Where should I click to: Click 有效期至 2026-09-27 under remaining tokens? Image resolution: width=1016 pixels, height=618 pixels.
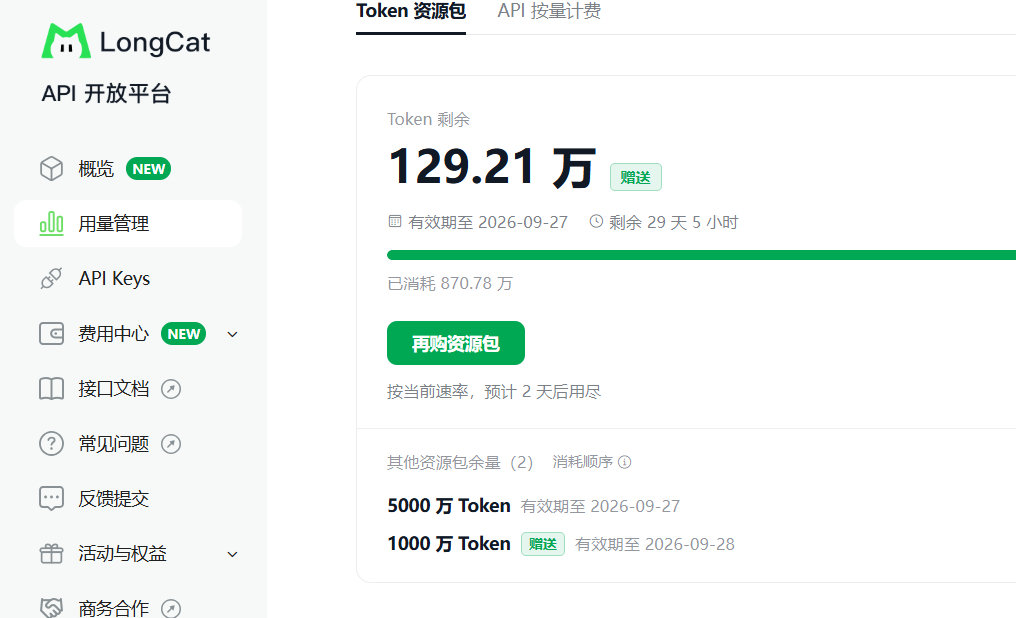tap(488, 222)
